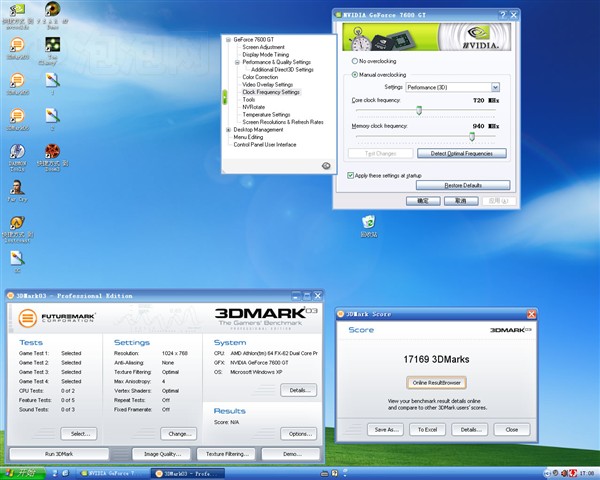Select Clock Frequency Settings tree item
This screenshot has width=600, height=480.
pos(271,92)
